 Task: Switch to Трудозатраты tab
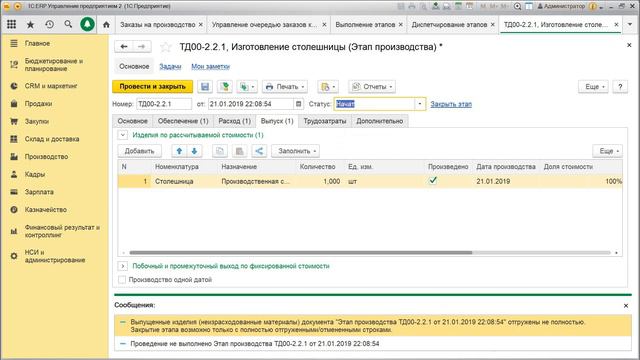point(324,121)
